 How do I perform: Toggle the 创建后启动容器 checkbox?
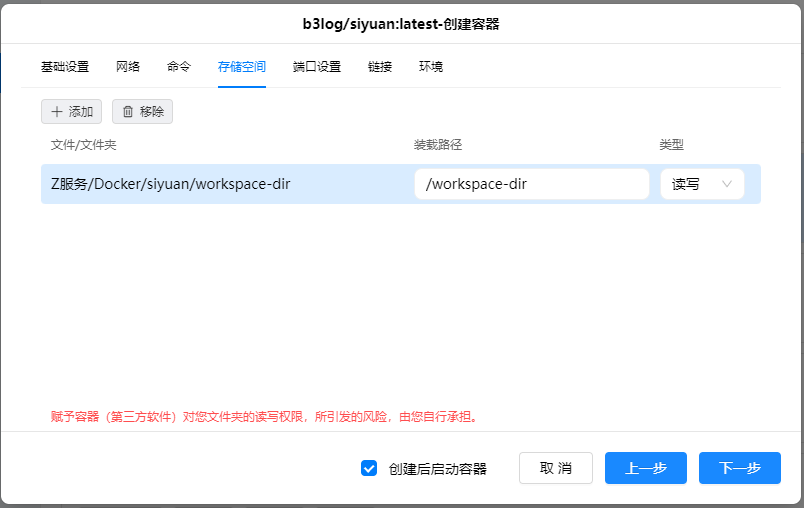369,468
